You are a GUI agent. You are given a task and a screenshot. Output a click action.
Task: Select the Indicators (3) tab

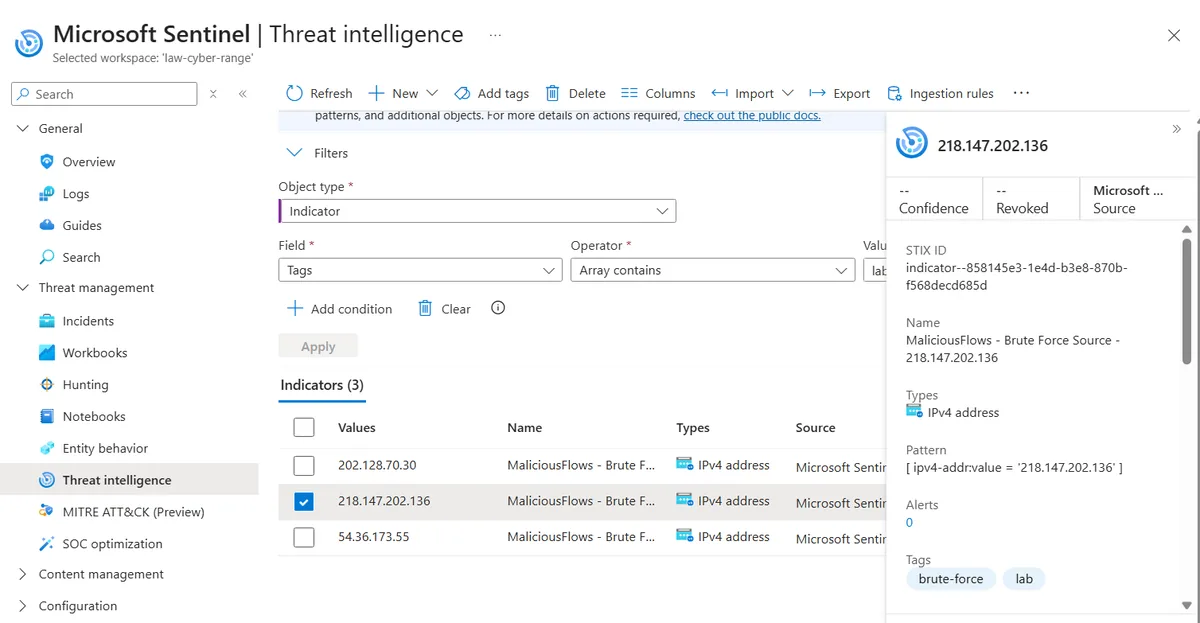pos(322,385)
